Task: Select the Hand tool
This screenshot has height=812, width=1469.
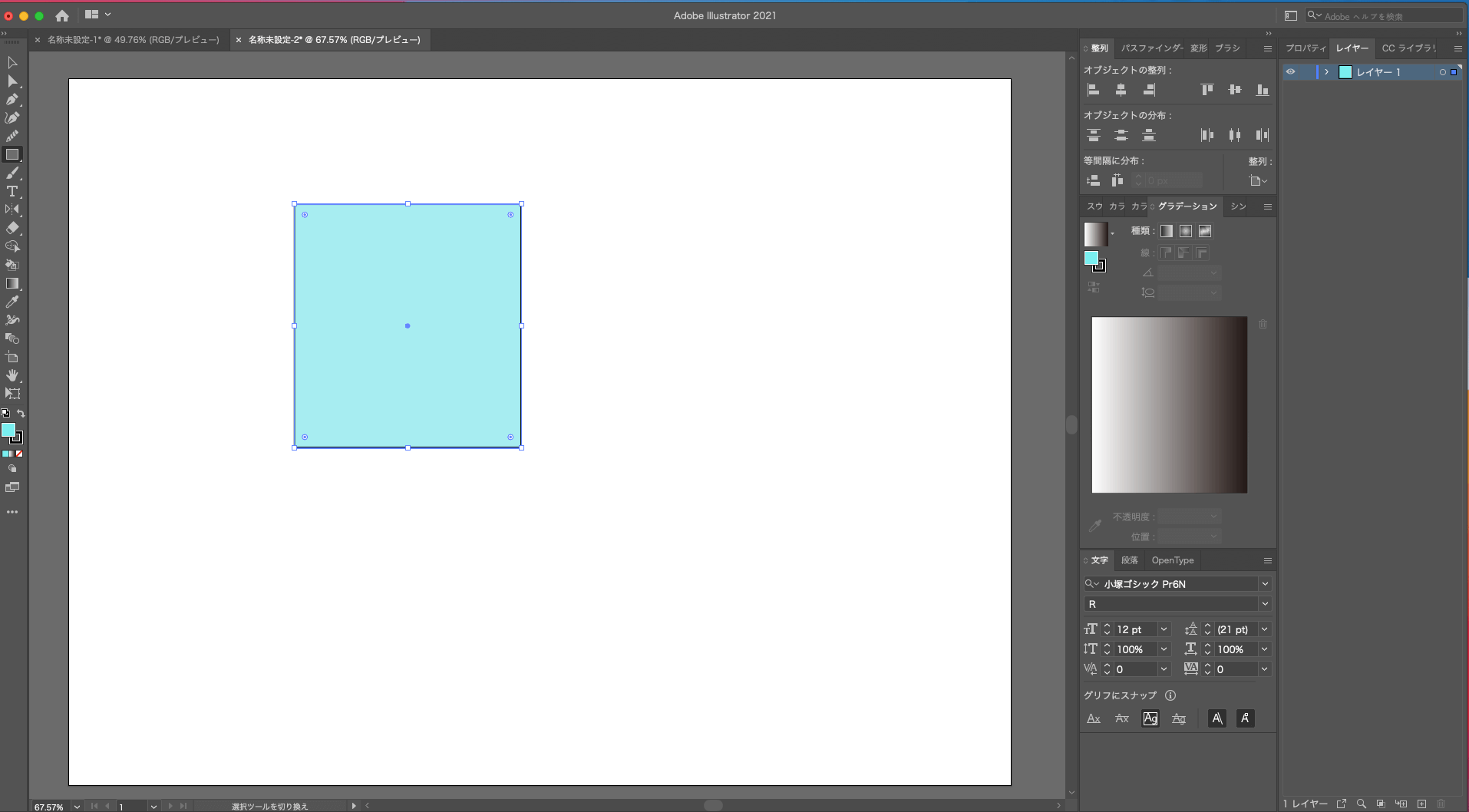Action: coord(12,375)
